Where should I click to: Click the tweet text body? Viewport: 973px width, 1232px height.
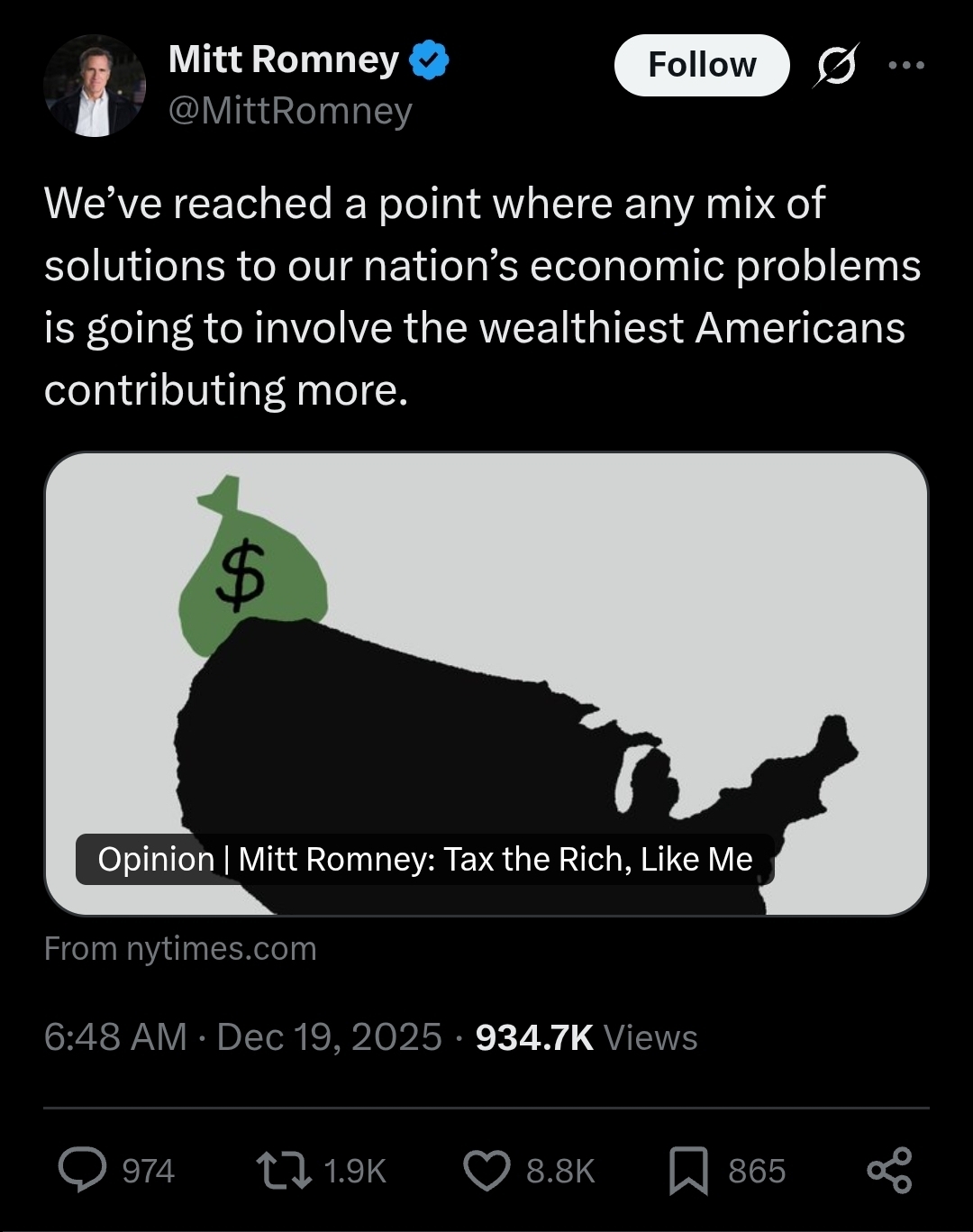(482, 297)
